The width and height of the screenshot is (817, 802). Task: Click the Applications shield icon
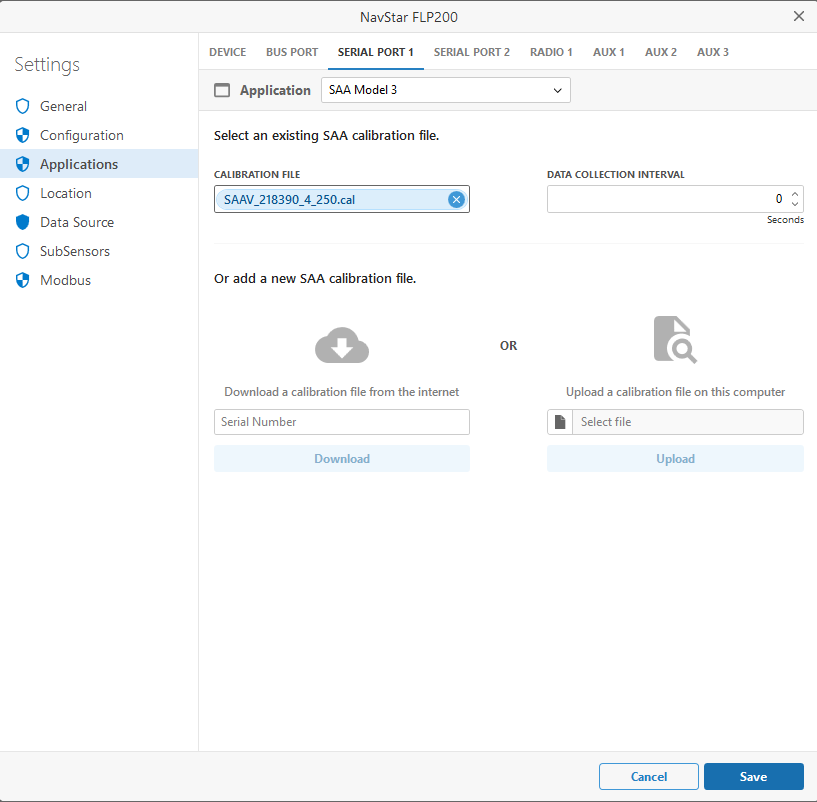point(22,164)
